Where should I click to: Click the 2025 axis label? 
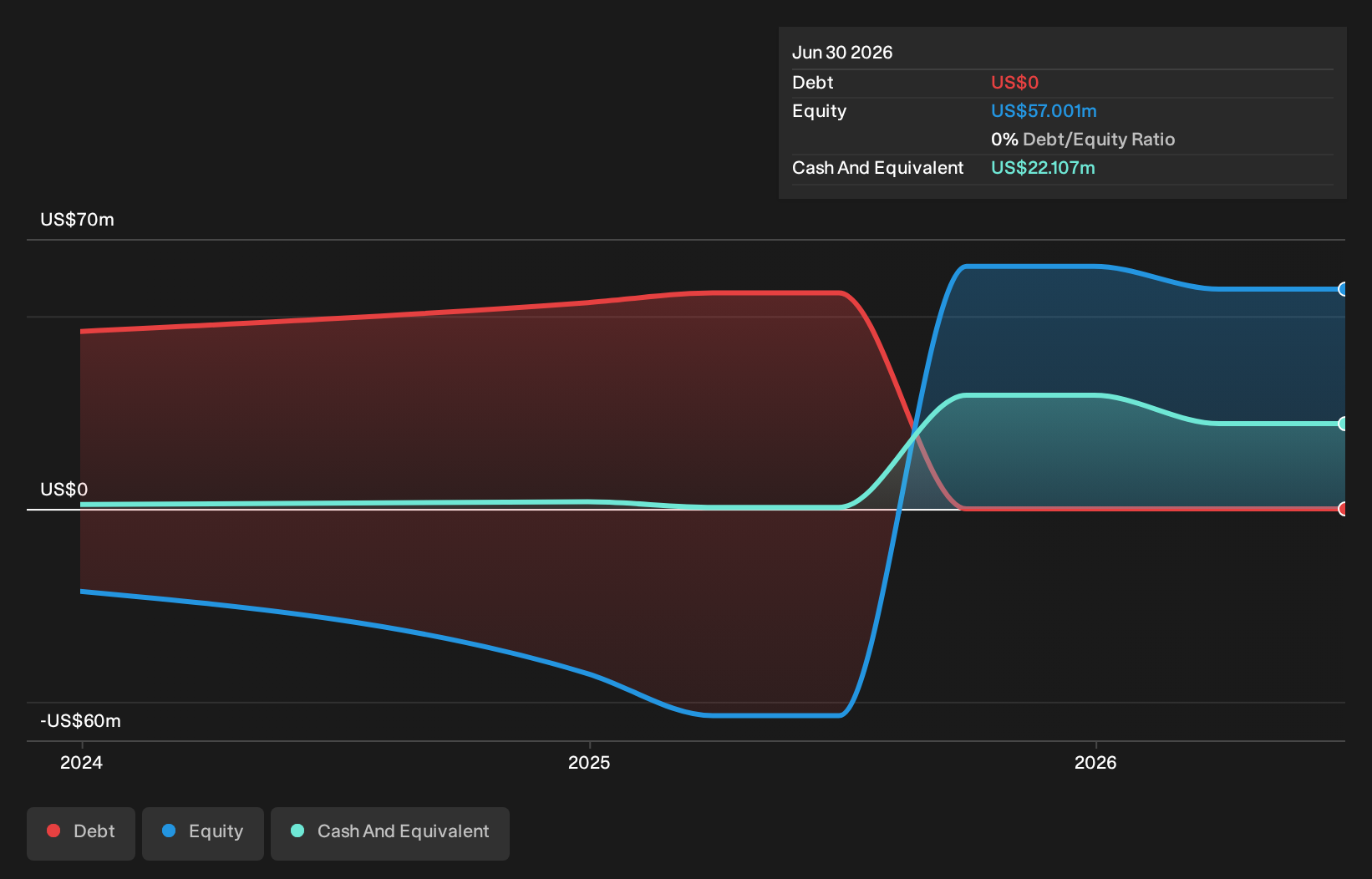(x=589, y=762)
